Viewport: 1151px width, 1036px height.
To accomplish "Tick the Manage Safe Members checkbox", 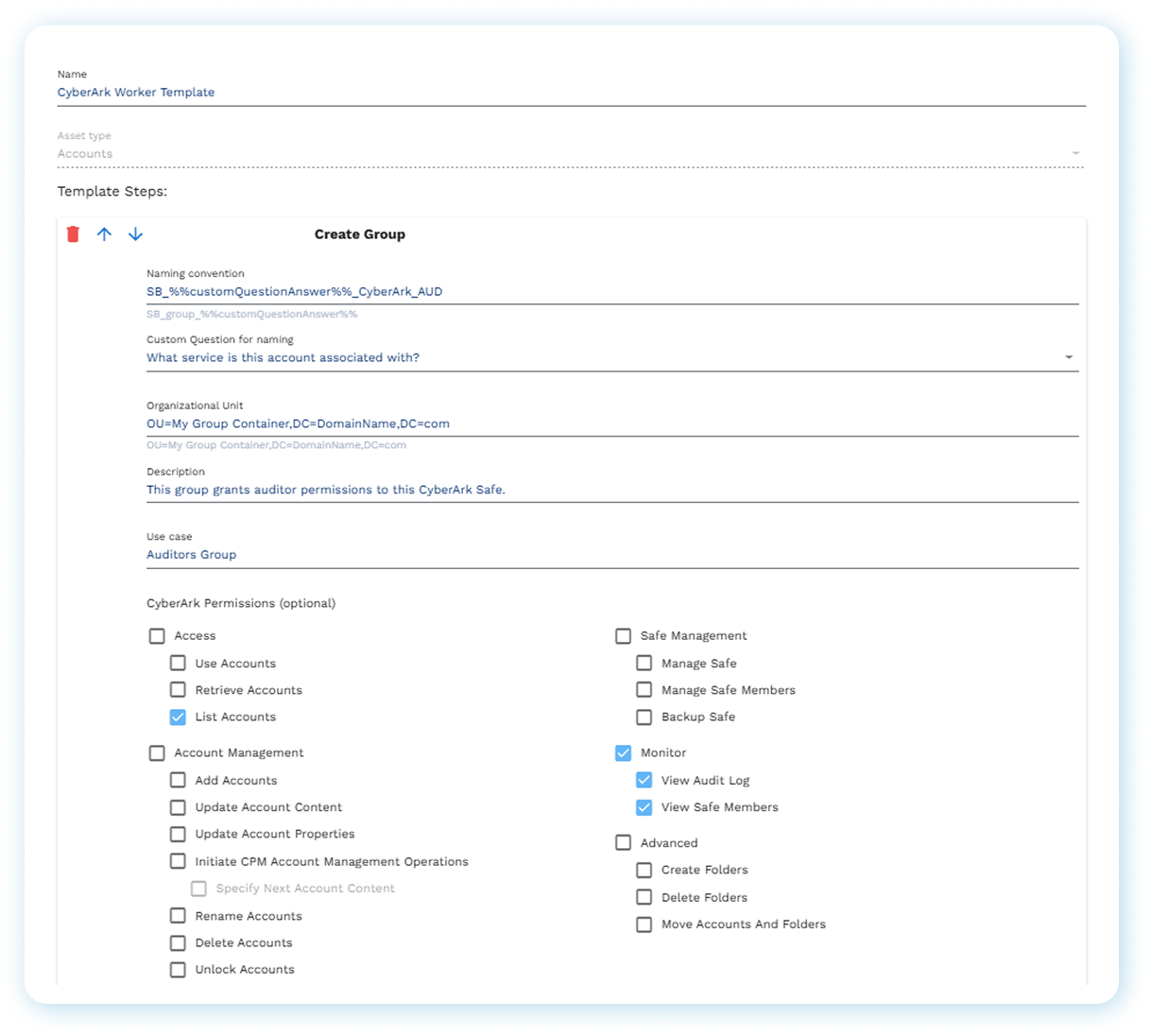I will [x=644, y=690].
